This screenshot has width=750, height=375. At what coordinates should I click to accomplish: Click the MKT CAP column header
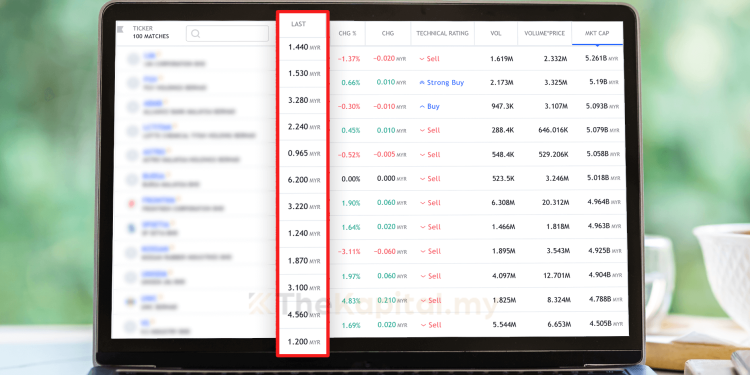(597, 33)
